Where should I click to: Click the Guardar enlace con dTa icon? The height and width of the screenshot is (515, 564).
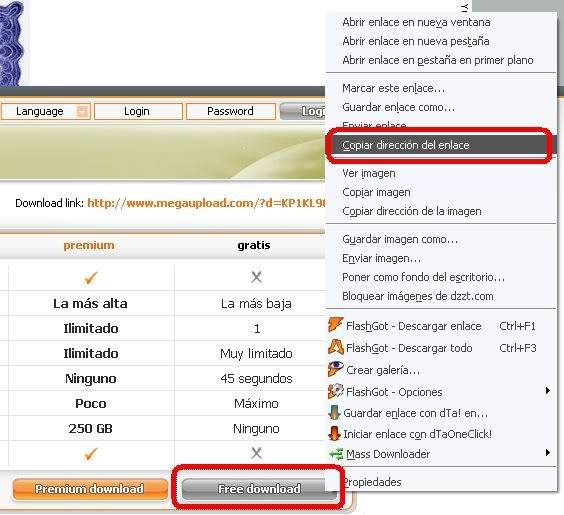335,413
